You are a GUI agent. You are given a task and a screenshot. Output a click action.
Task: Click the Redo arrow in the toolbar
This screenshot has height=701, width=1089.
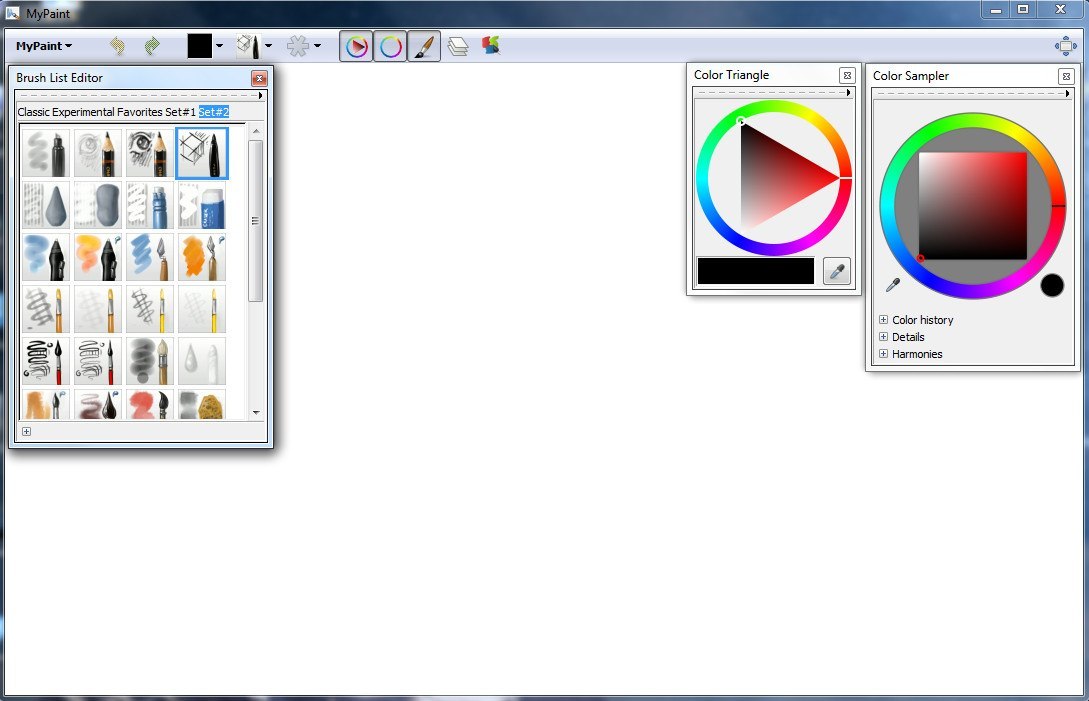(x=152, y=46)
